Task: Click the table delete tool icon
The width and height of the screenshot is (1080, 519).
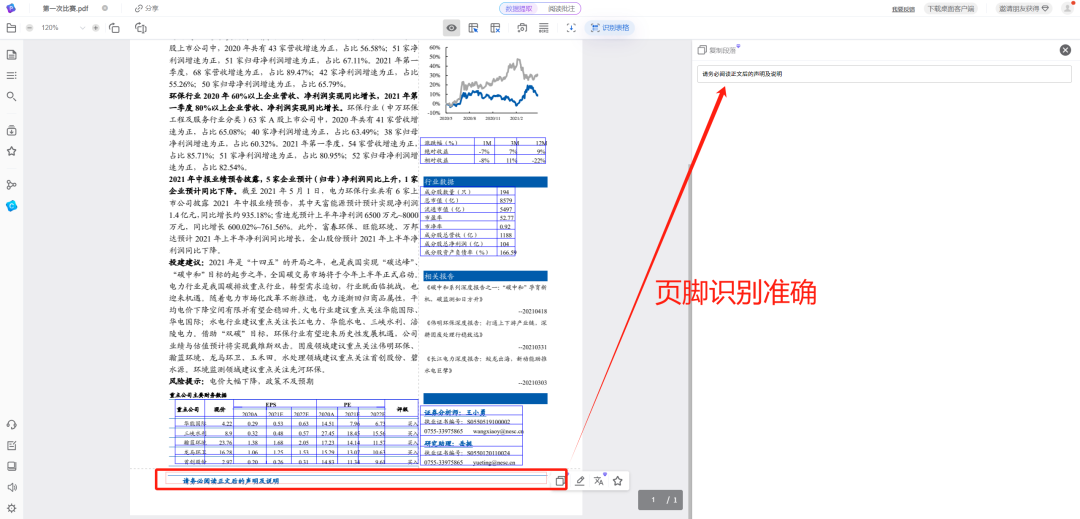Action: (495, 28)
